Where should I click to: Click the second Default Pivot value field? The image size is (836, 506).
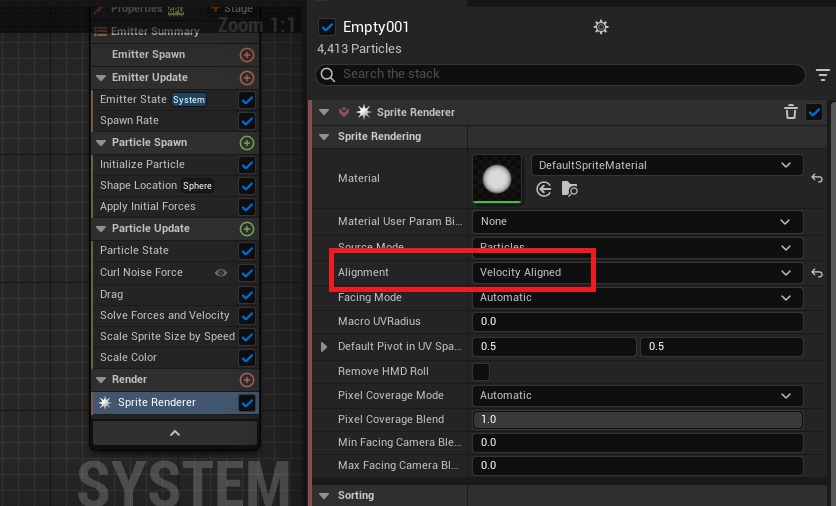tap(722, 347)
